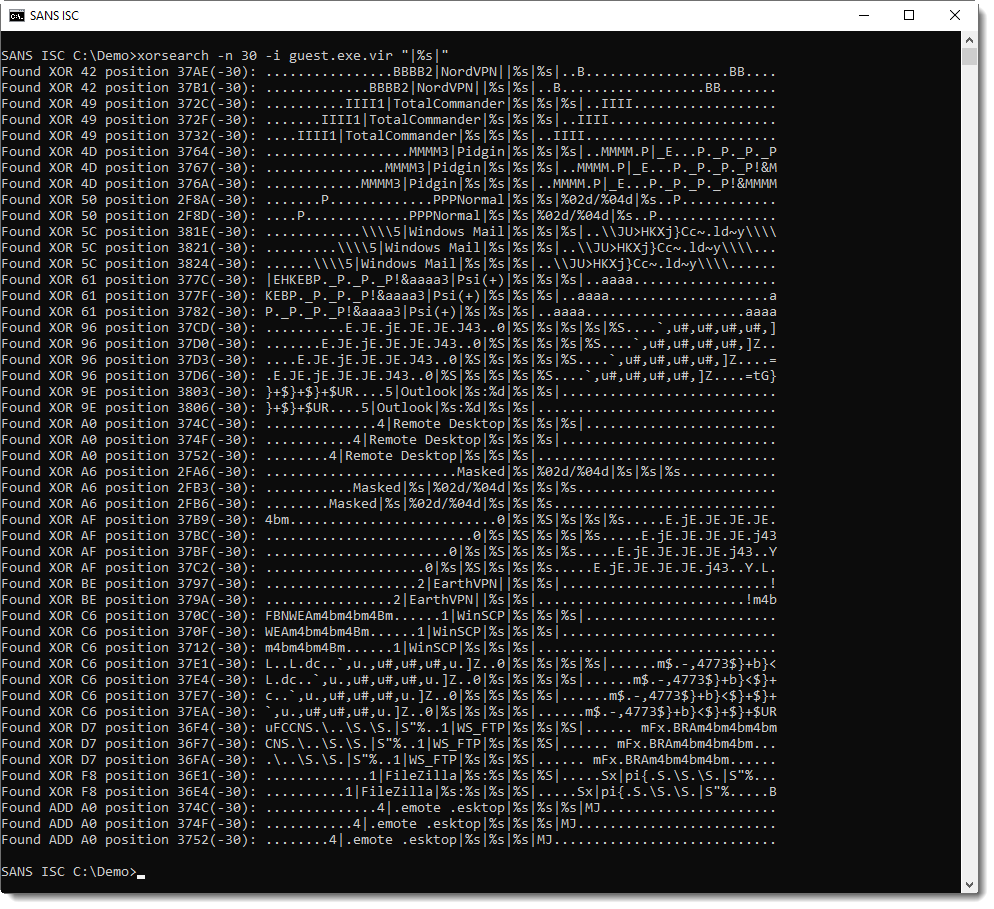This screenshot has width=994, height=909.
Task: Minimize the SANS ISC console window
Action: [863, 15]
